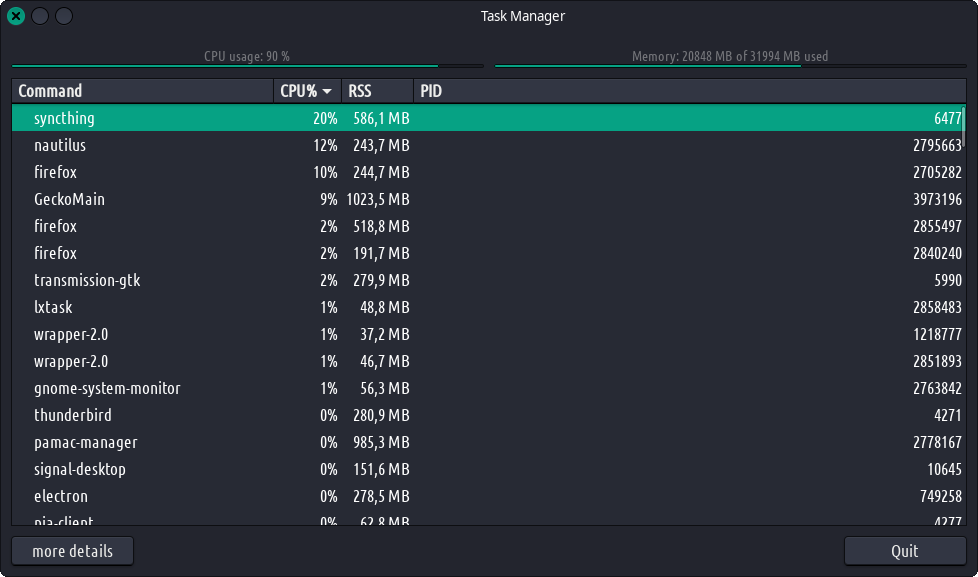The width and height of the screenshot is (978, 577).
Task: Quit the Task Manager
Action: click(904, 551)
